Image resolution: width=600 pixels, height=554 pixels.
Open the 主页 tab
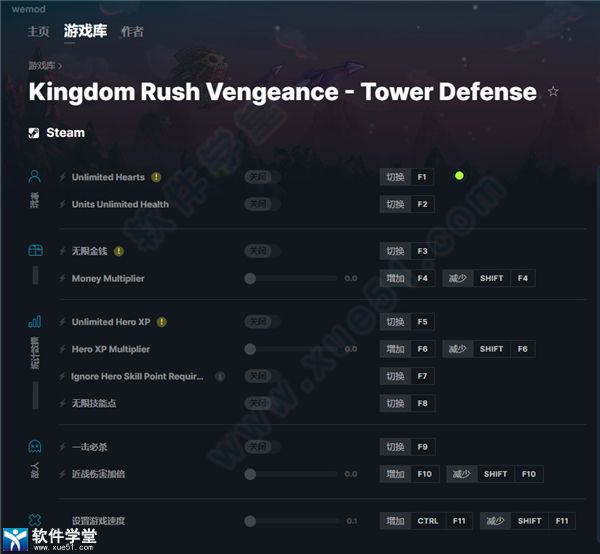[38, 31]
